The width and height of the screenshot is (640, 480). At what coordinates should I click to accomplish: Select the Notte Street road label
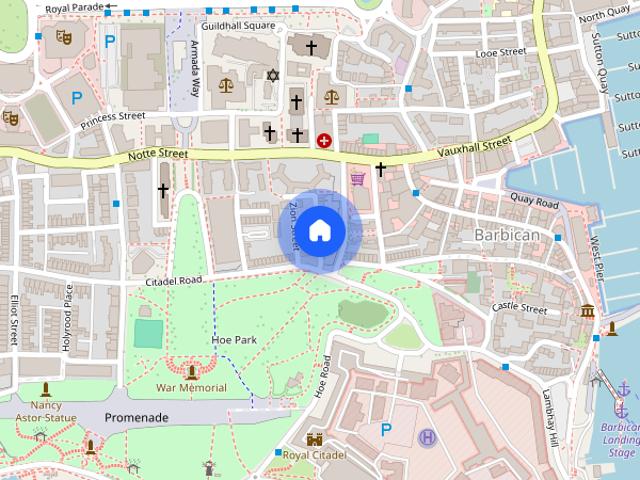[x=158, y=154]
